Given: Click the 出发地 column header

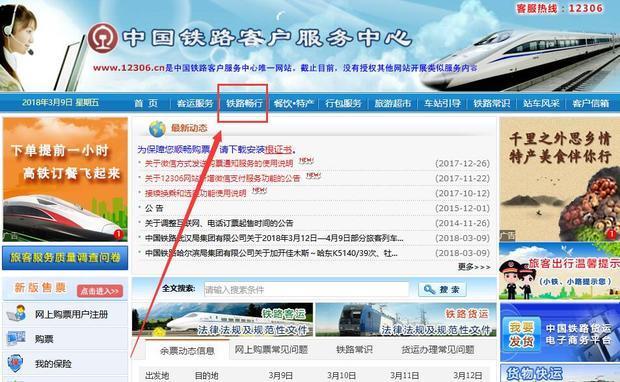Looking at the screenshot, I should (x=157, y=375).
